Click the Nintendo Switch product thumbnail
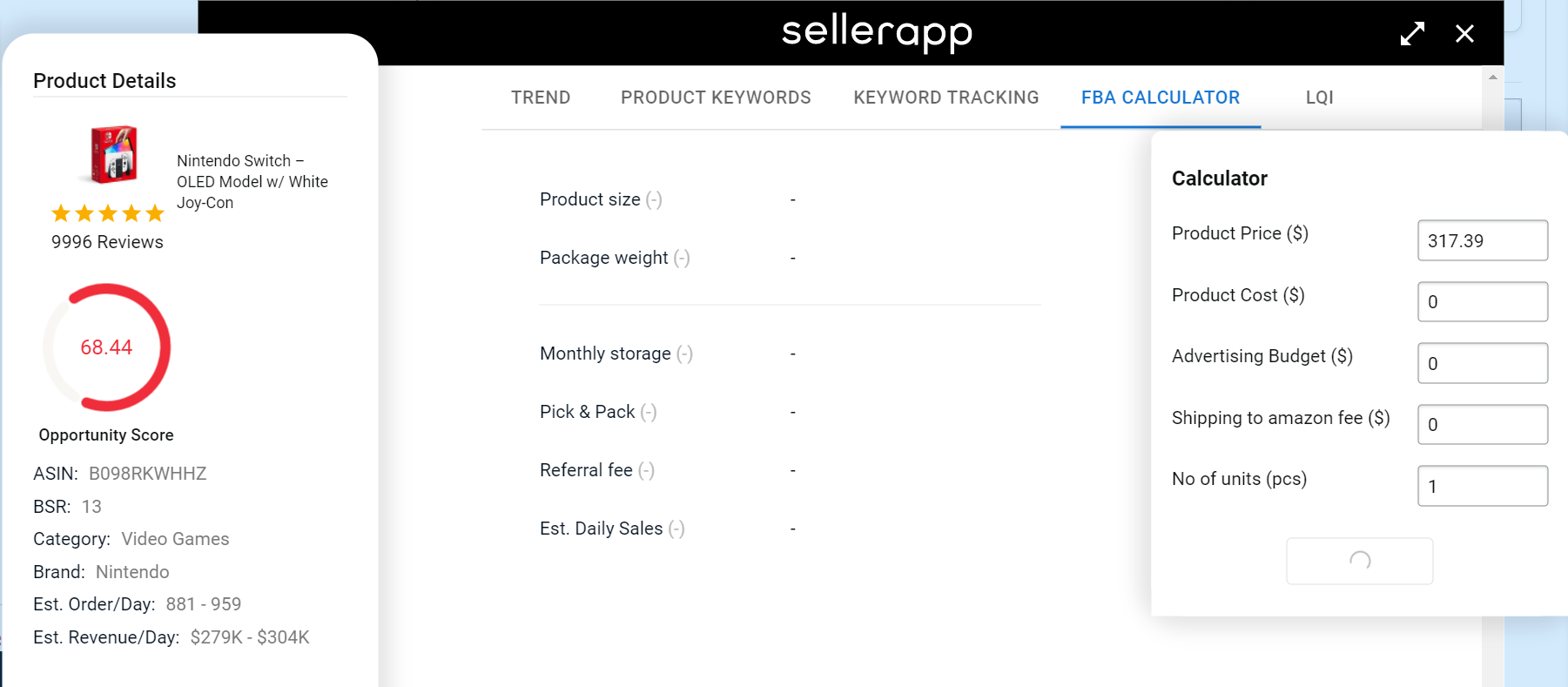This screenshot has height=687, width=1568. (x=114, y=154)
